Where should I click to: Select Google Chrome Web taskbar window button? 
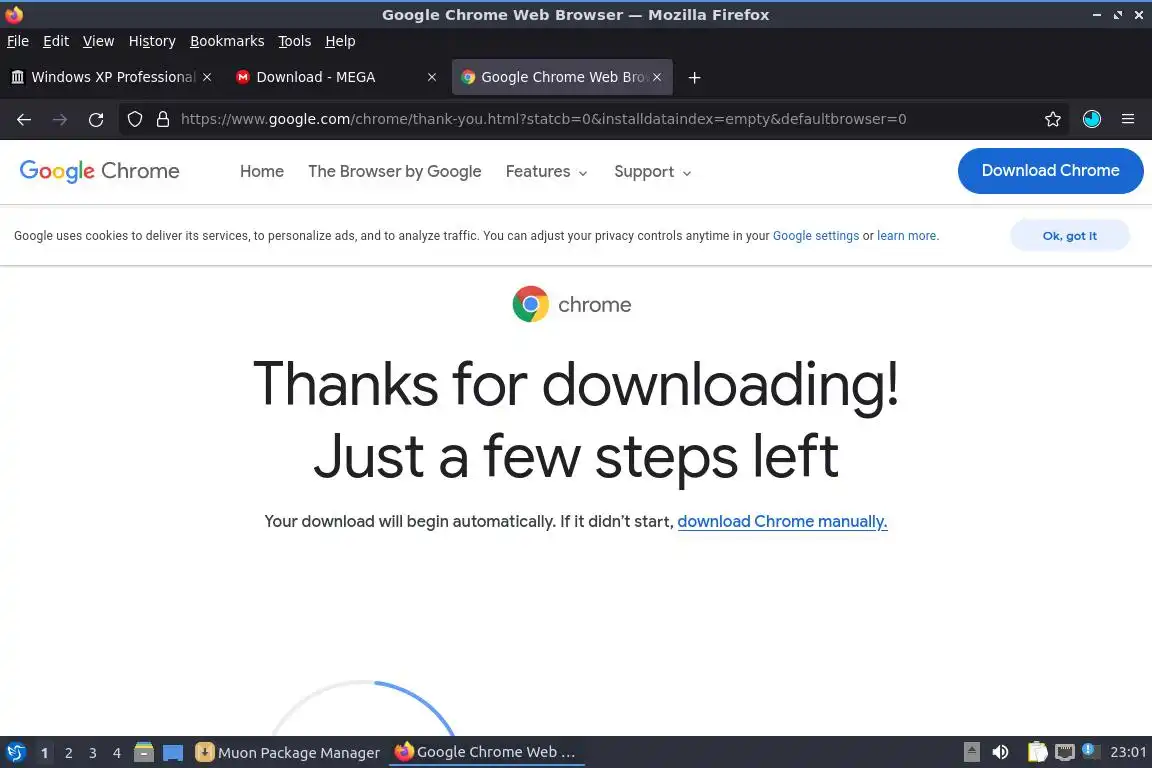(486, 752)
